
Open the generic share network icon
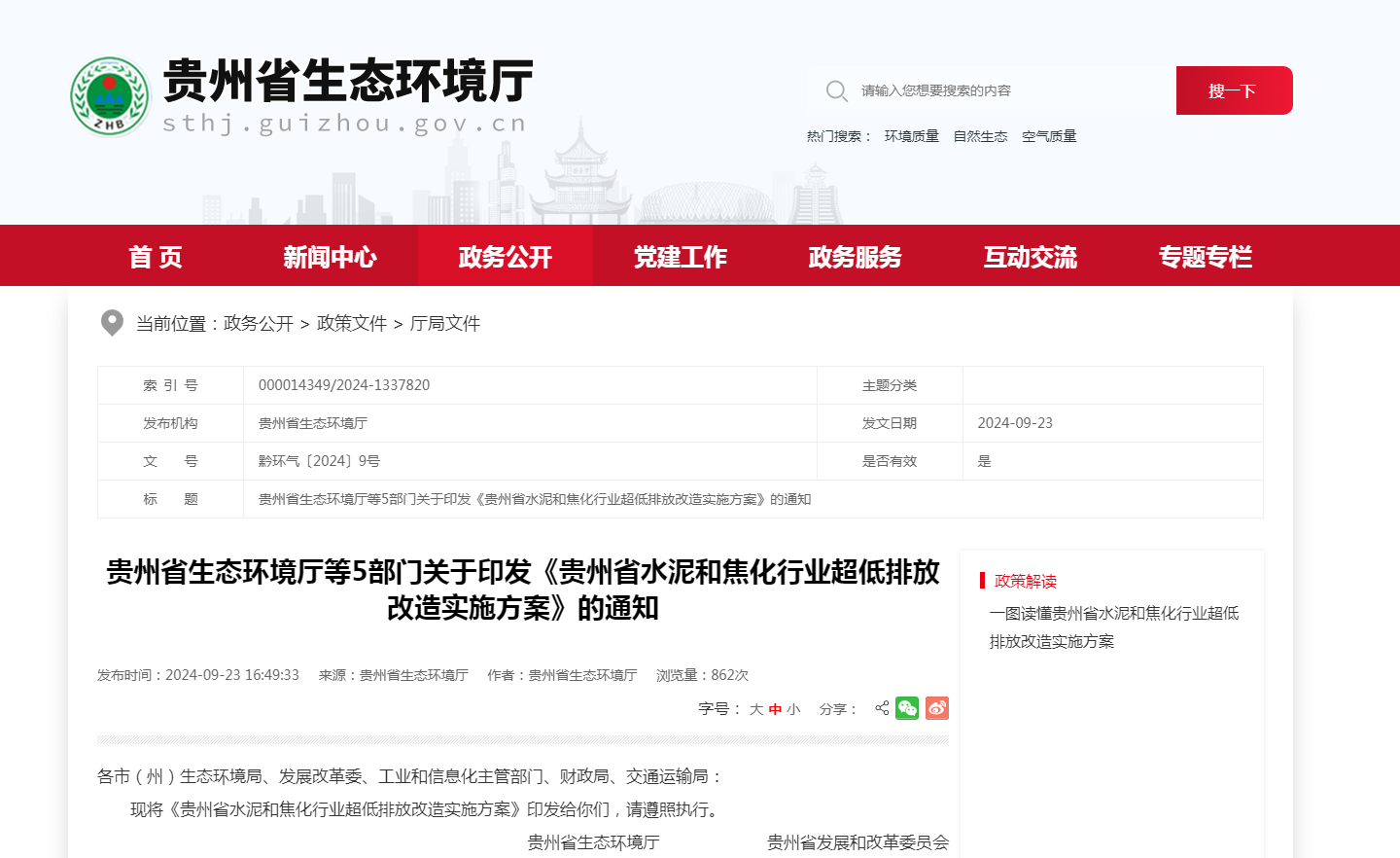[x=880, y=708]
